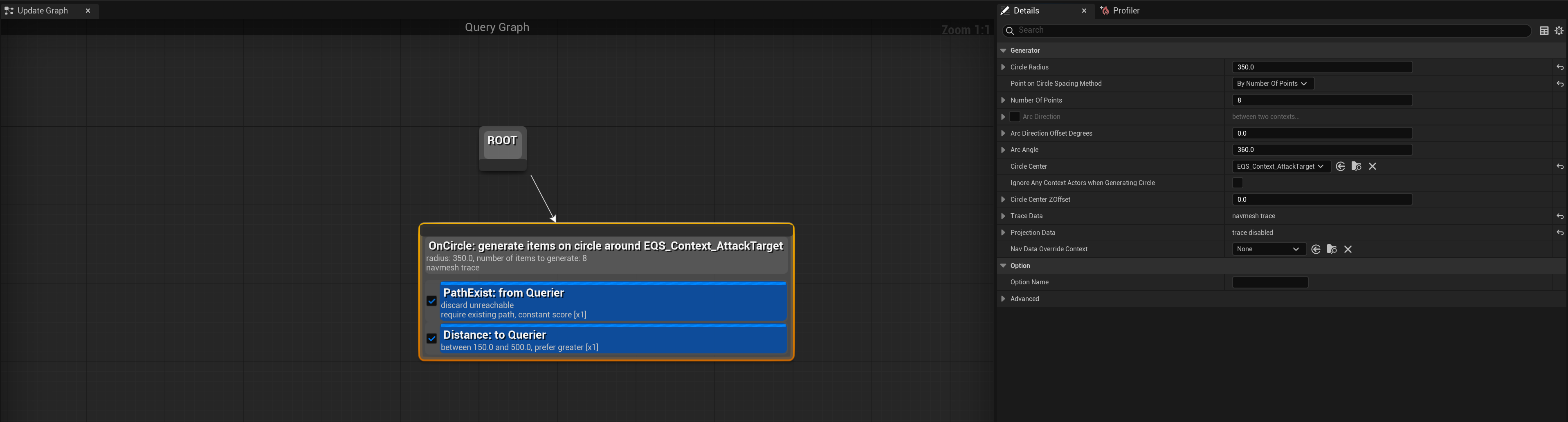
Task: Reset Point on Circle Spacing Method to default
Action: (x=1559, y=84)
